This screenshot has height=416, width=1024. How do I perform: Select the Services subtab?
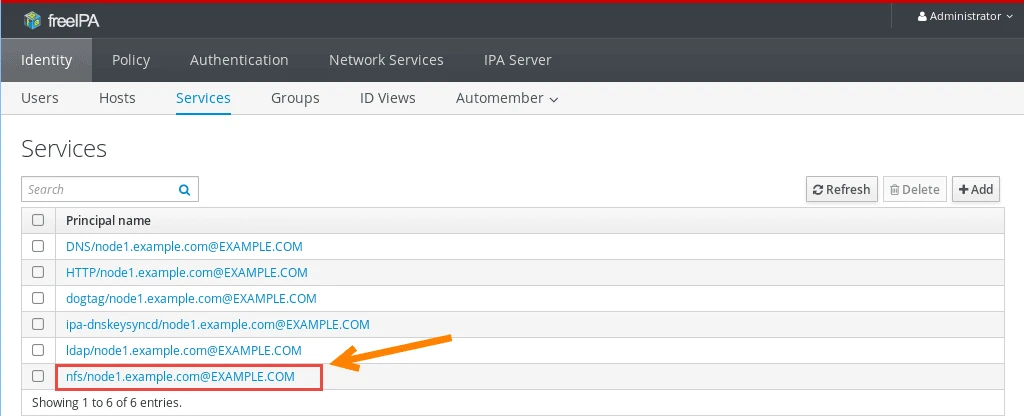pos(203,98)
